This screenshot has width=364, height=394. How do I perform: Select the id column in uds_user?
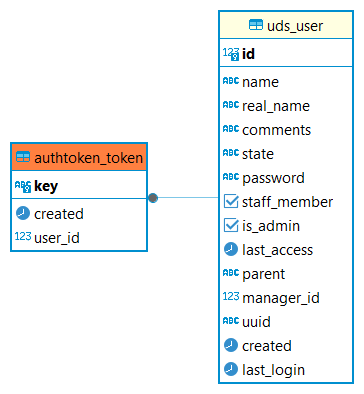[248, 54]
